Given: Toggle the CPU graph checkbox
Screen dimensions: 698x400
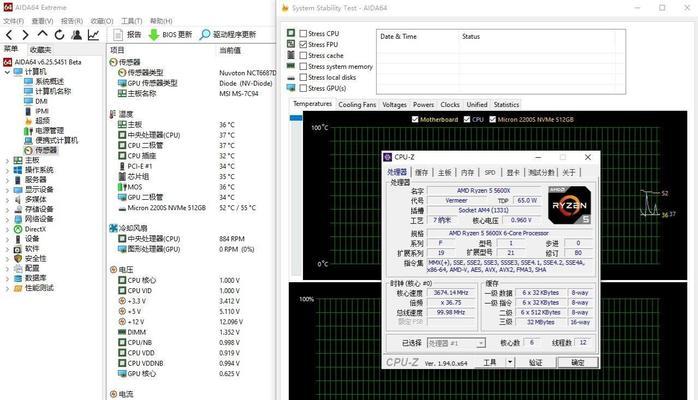Looking at the screenshot, I should [467, 119].
